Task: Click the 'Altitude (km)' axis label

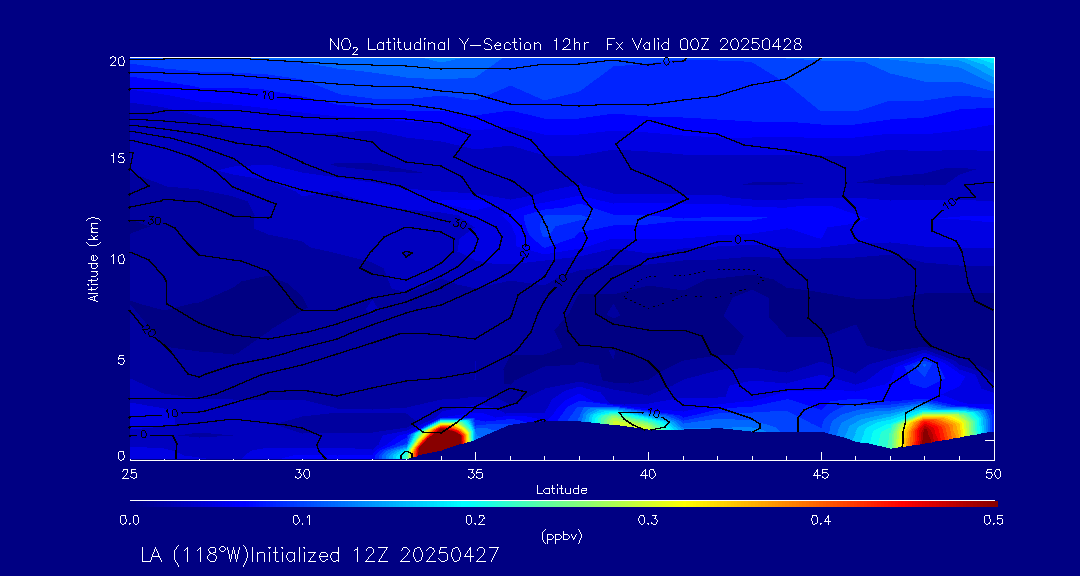Action: [x=94, y=258]
